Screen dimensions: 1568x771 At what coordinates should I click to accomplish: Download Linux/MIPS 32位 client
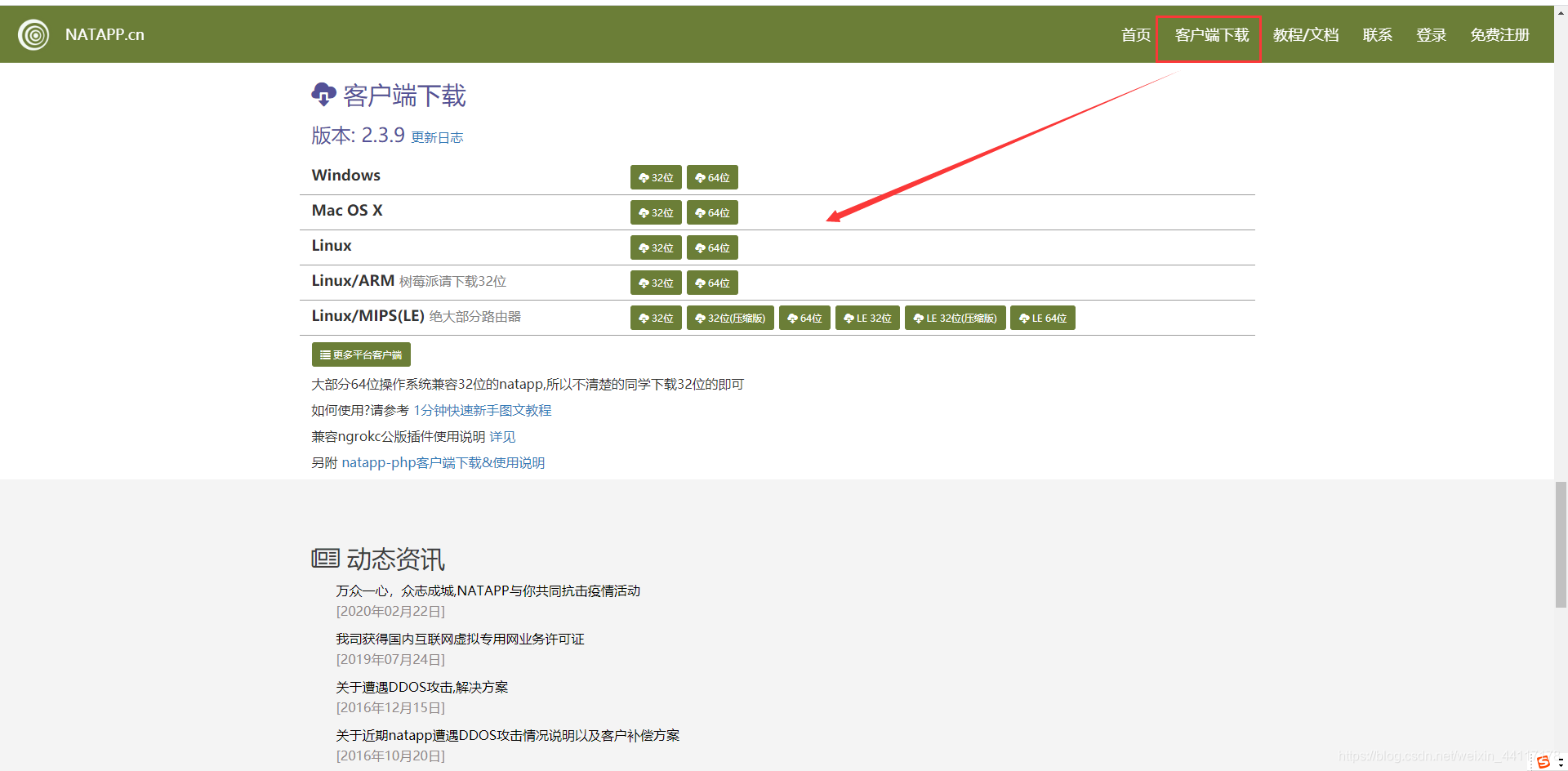[656, 318]
